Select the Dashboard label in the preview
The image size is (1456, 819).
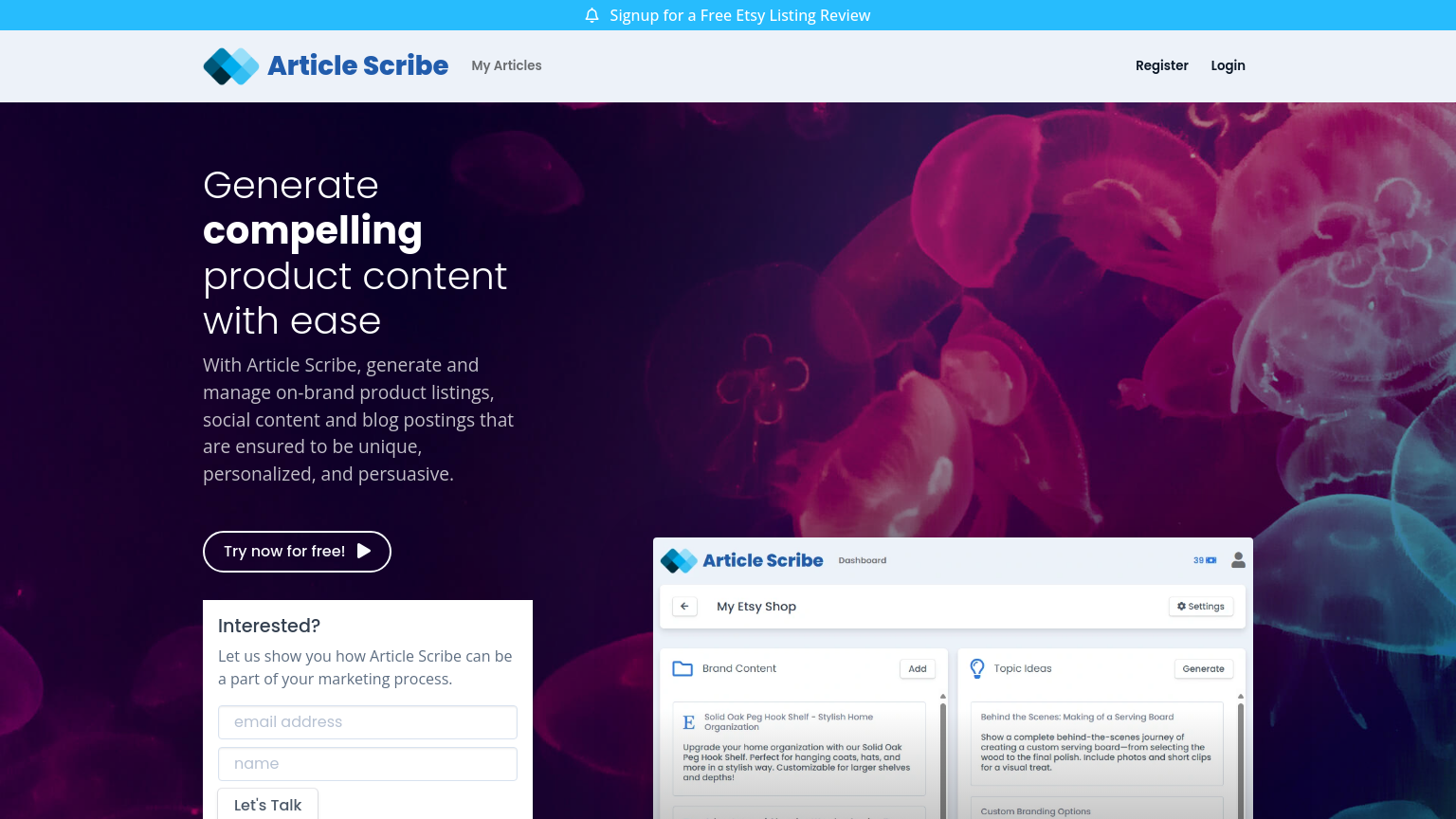pyautogui.click(x=862, y=560)
